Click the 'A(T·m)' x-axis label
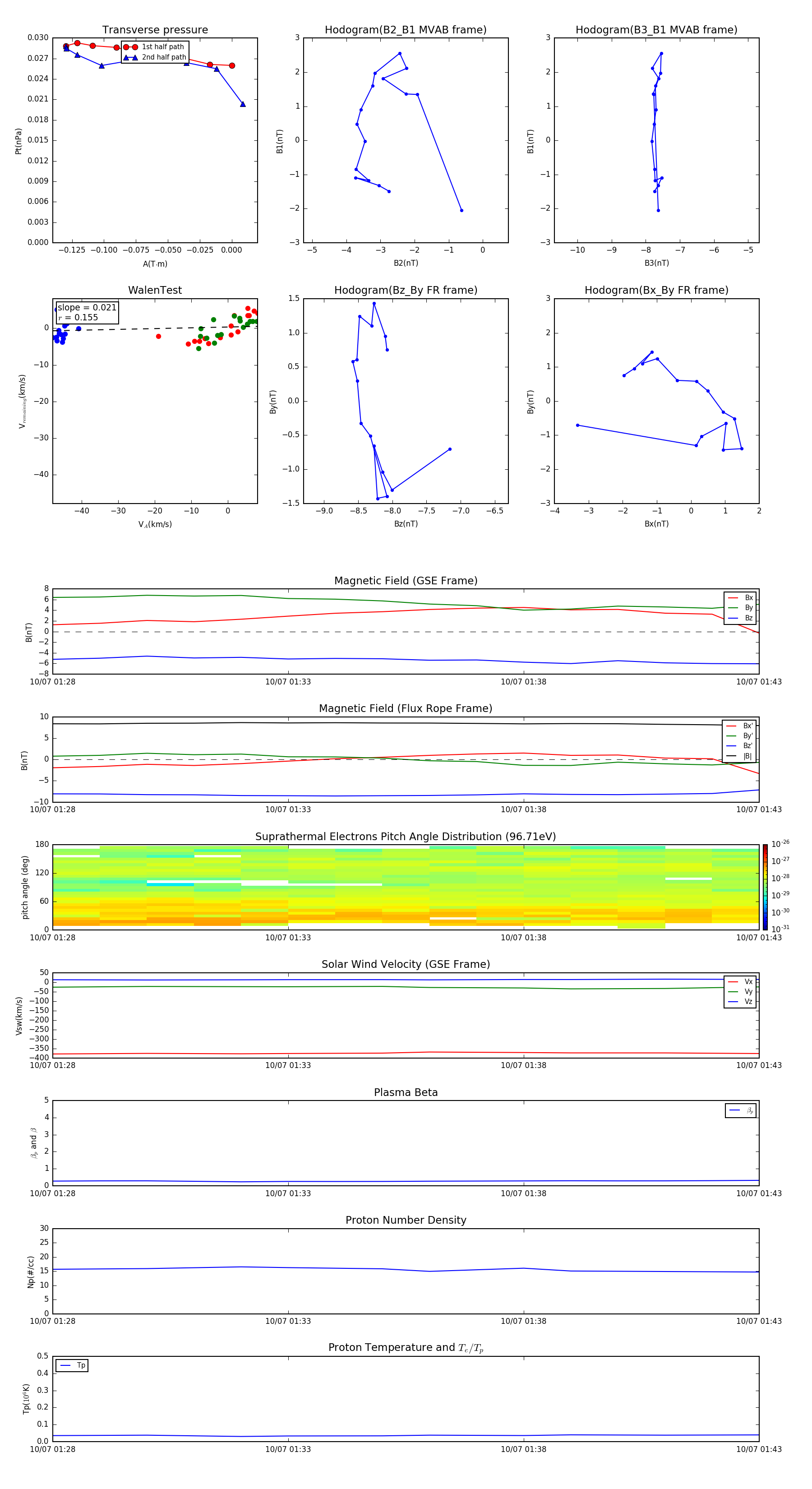Image resolution: width=812 pixels, height=1489 pixels. 156,264
